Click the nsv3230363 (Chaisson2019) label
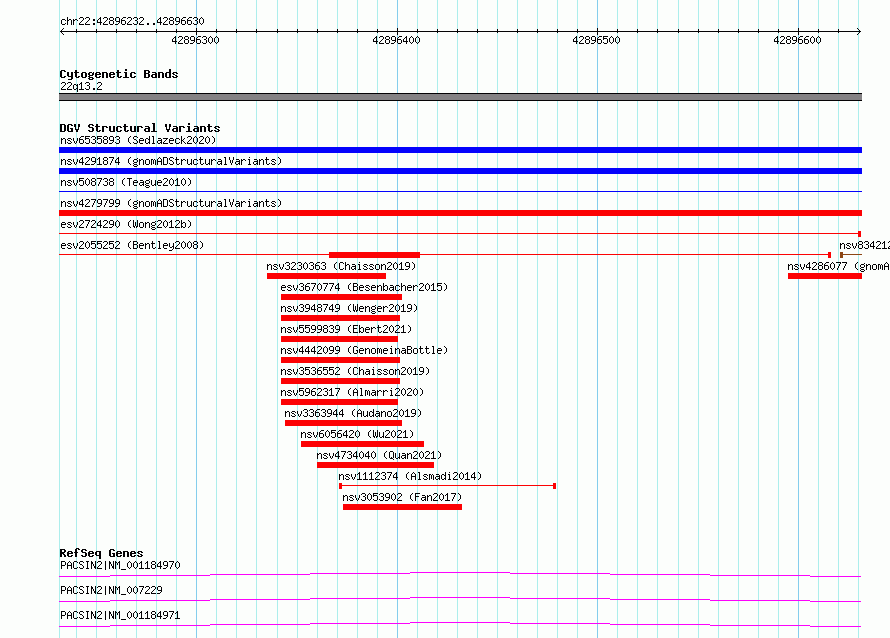 341,266
